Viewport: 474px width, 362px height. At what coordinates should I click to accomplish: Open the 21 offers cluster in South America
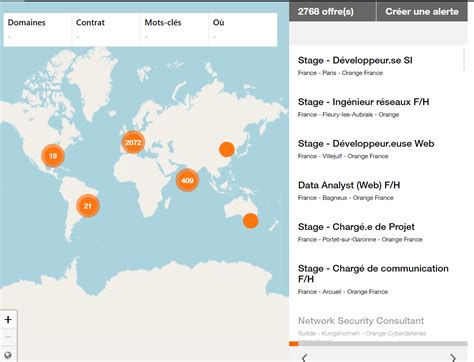tap(88, 206)
